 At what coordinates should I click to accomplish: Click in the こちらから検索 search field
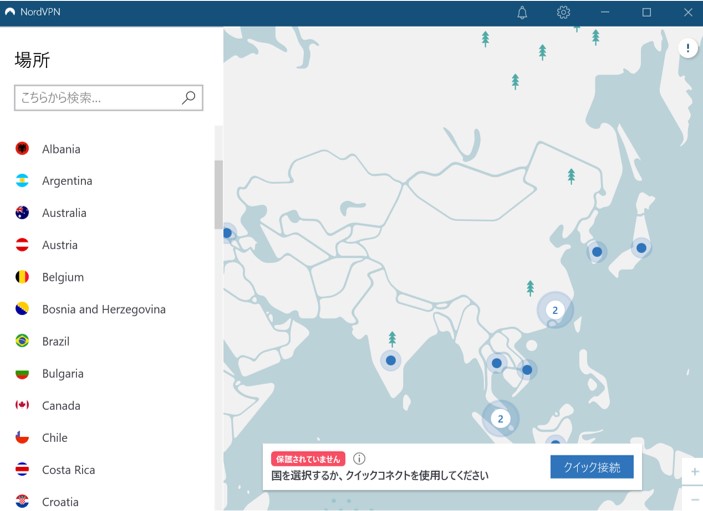[x=98, y=98]
